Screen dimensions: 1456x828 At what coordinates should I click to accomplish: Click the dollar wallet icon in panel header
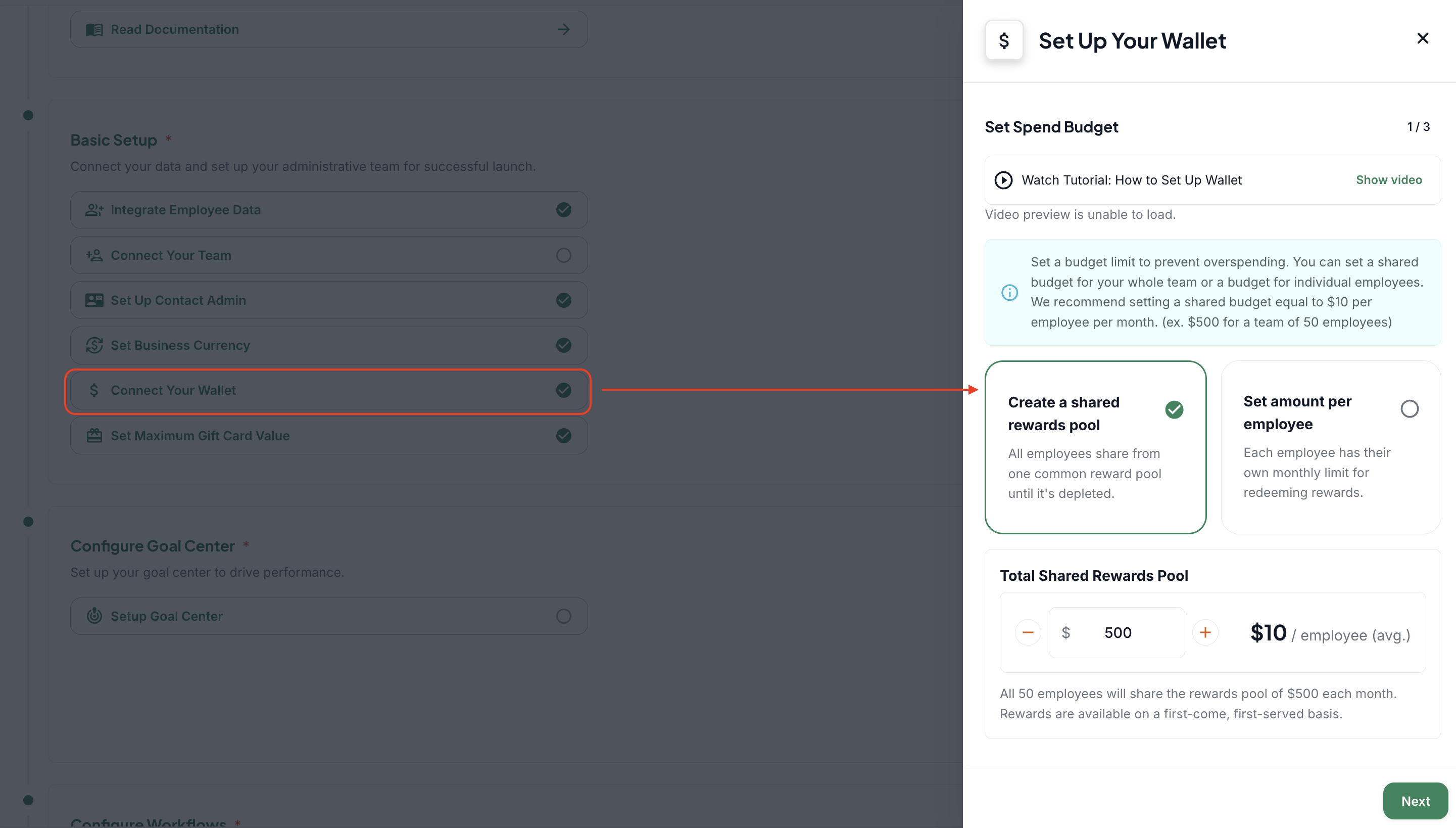click(x=1004, y=40)
